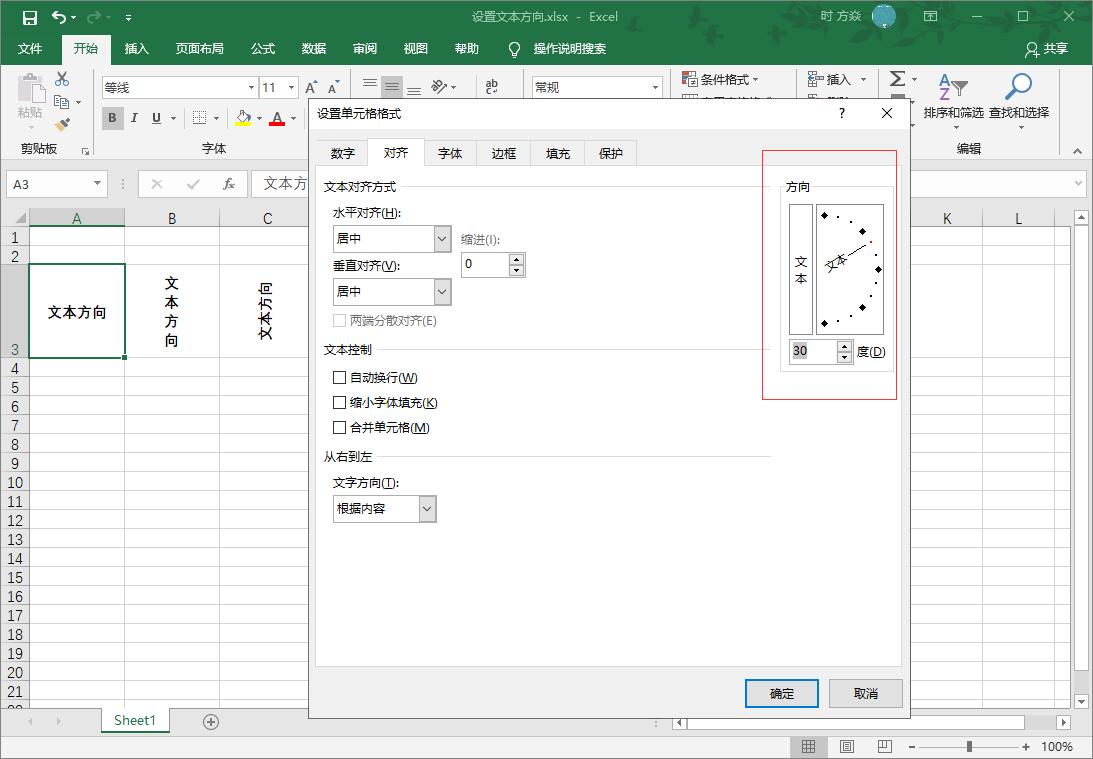Screen dimensions: 1093x759
Task: Click the vertical 文本 orientation box
Action: click(801, 269)
